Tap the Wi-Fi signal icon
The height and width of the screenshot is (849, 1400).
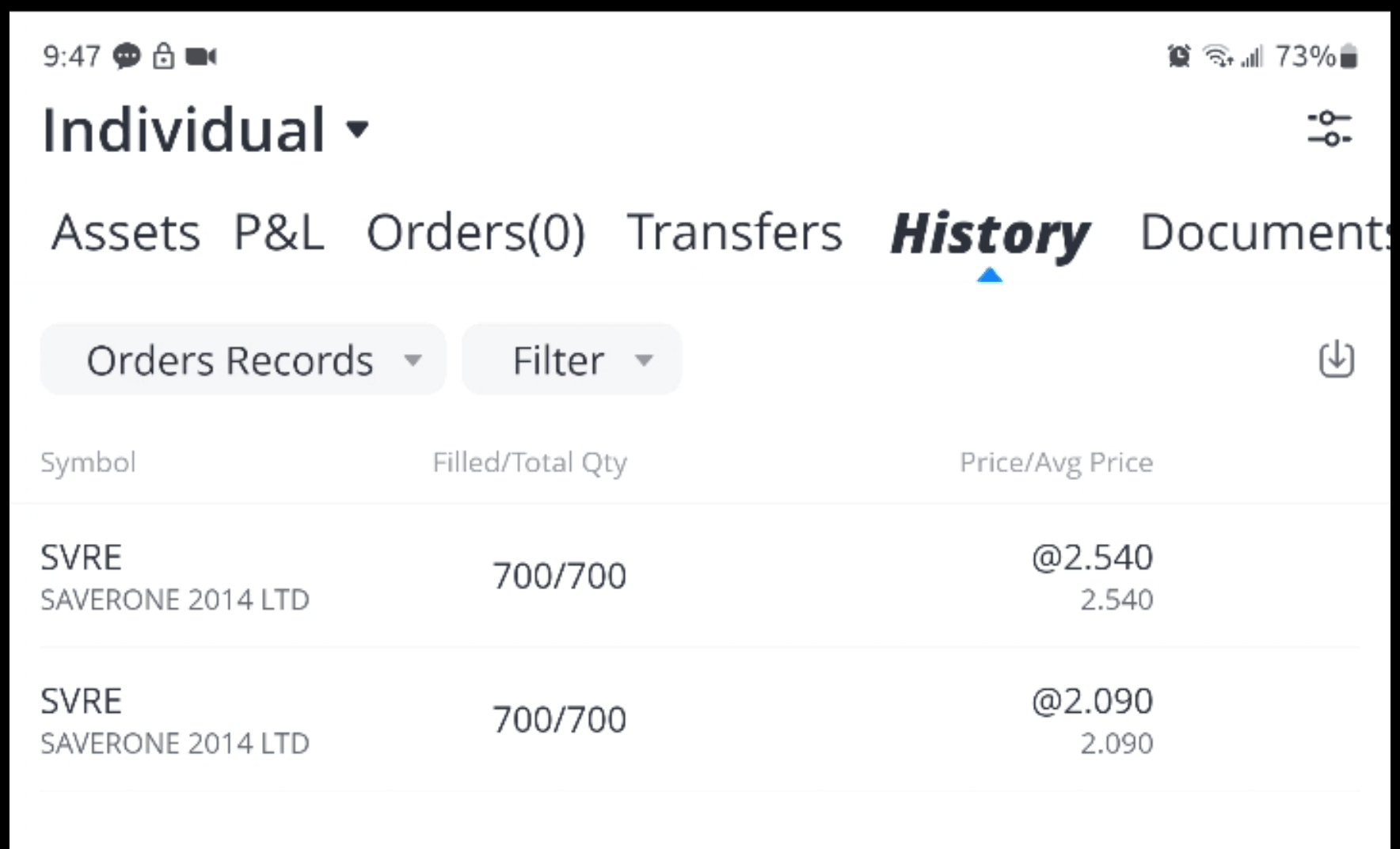click(1217, 57)
